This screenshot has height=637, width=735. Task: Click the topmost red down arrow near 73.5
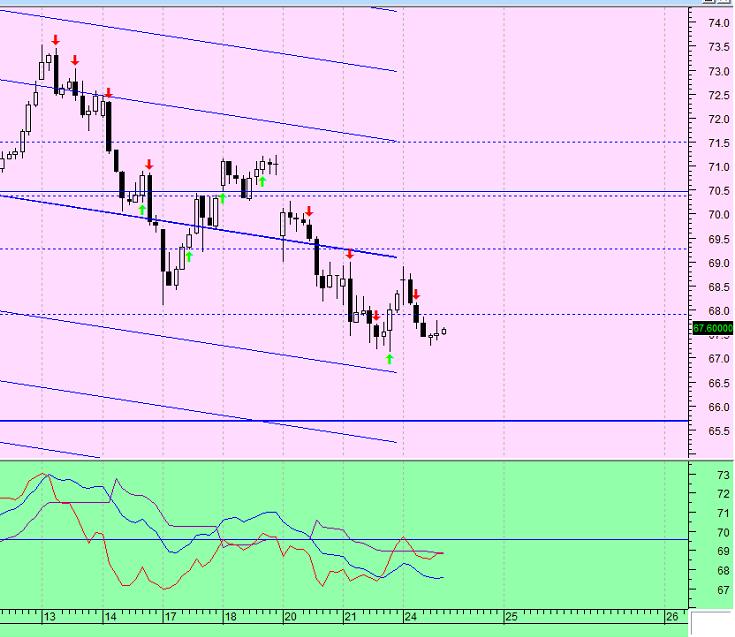click(x=56, y=39)
